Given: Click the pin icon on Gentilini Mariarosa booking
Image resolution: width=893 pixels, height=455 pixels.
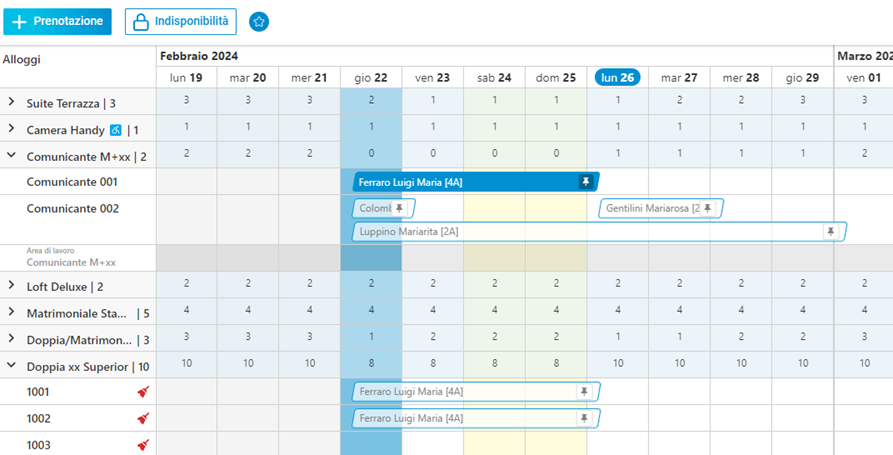Looking at the screenshot, I should tap(707, 208).
